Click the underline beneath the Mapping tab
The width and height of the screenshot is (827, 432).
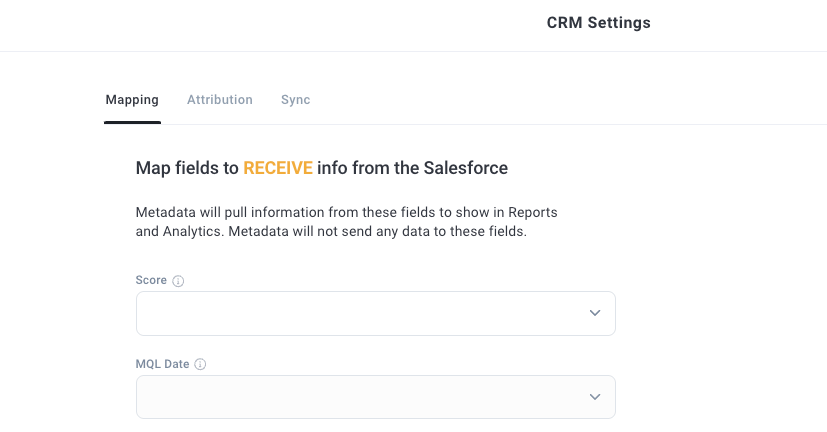pyautogui.click(x=132, y=122)
